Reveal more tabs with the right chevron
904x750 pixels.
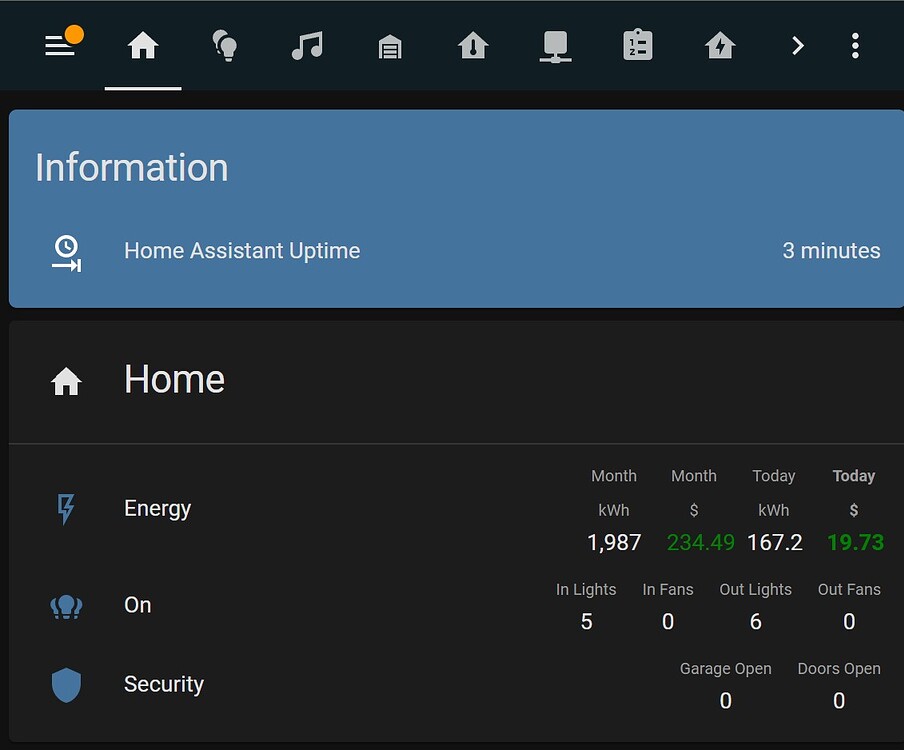pyautogui.click(x=797, y=45)
